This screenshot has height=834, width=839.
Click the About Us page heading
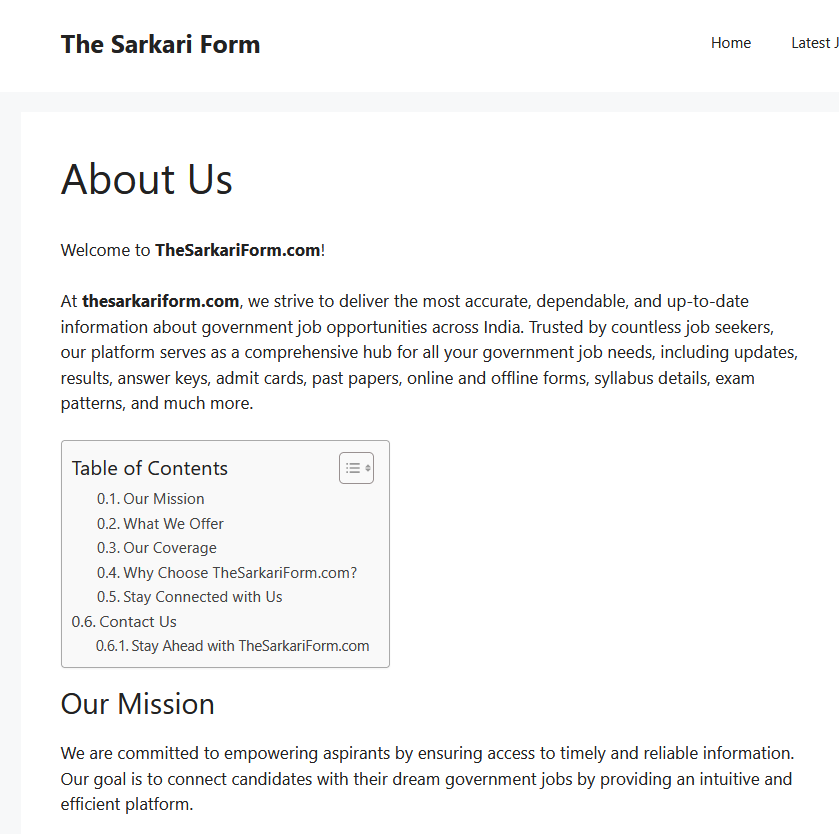[x=147, y=179]
